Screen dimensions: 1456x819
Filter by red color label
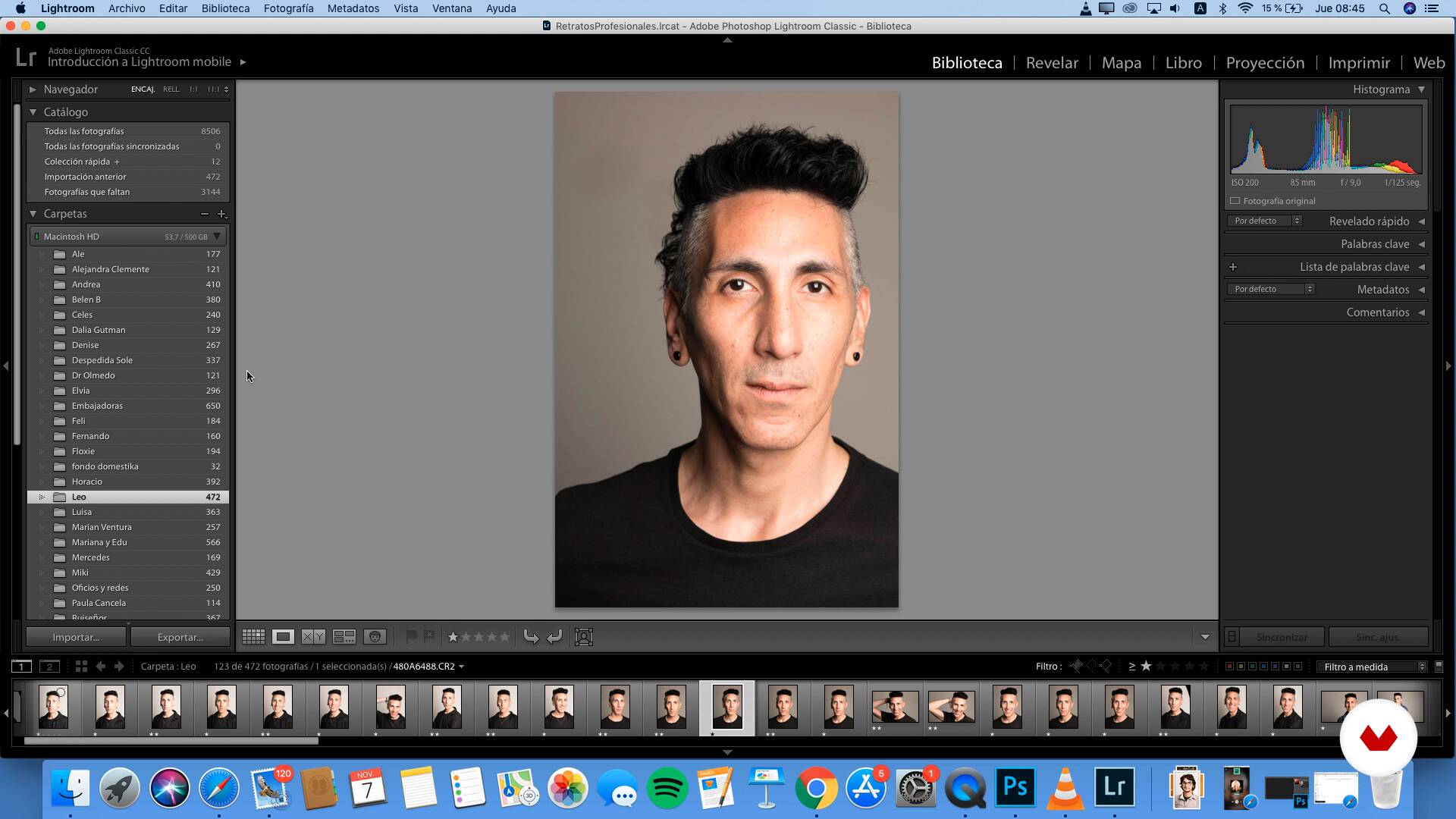click(x=1229, y=667)
